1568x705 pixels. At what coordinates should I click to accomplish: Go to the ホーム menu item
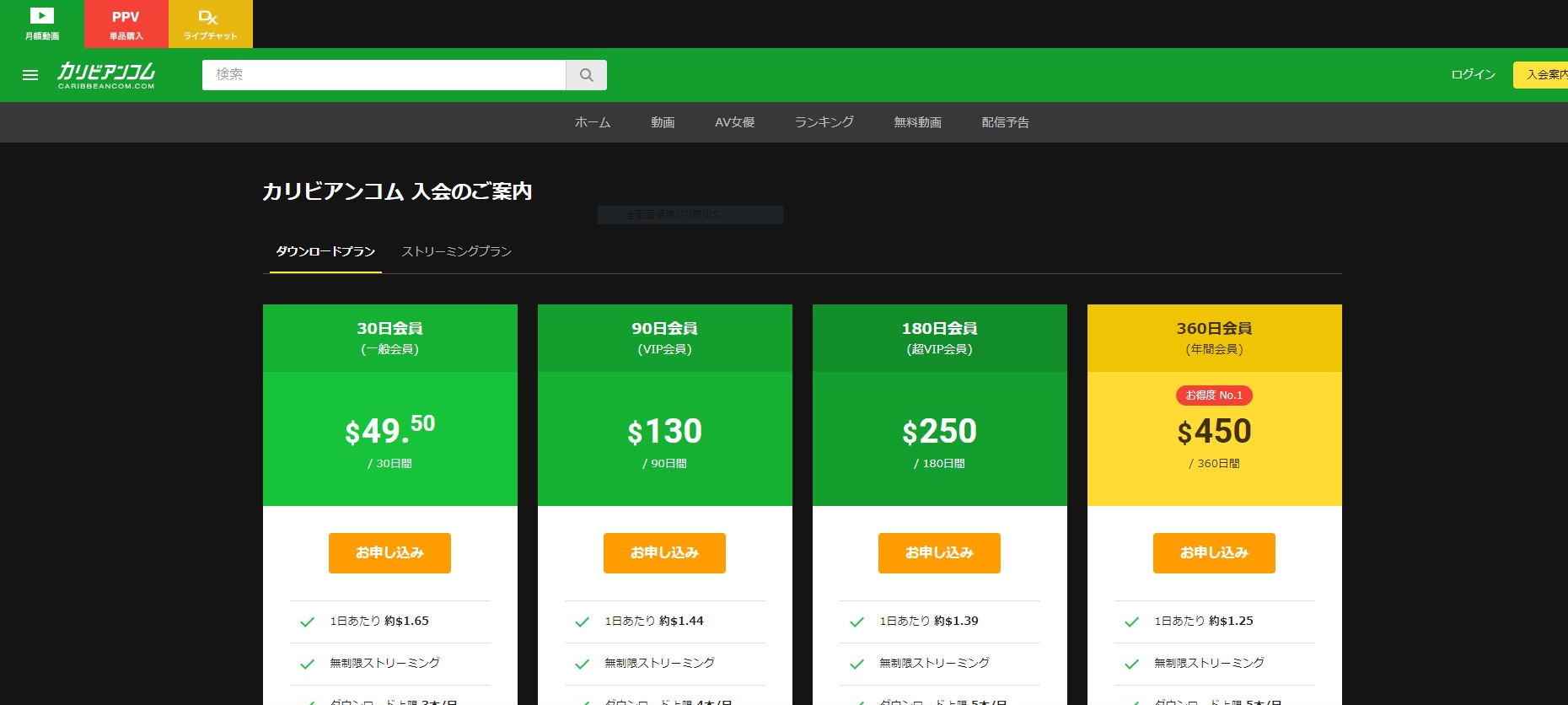coord(593,122)
